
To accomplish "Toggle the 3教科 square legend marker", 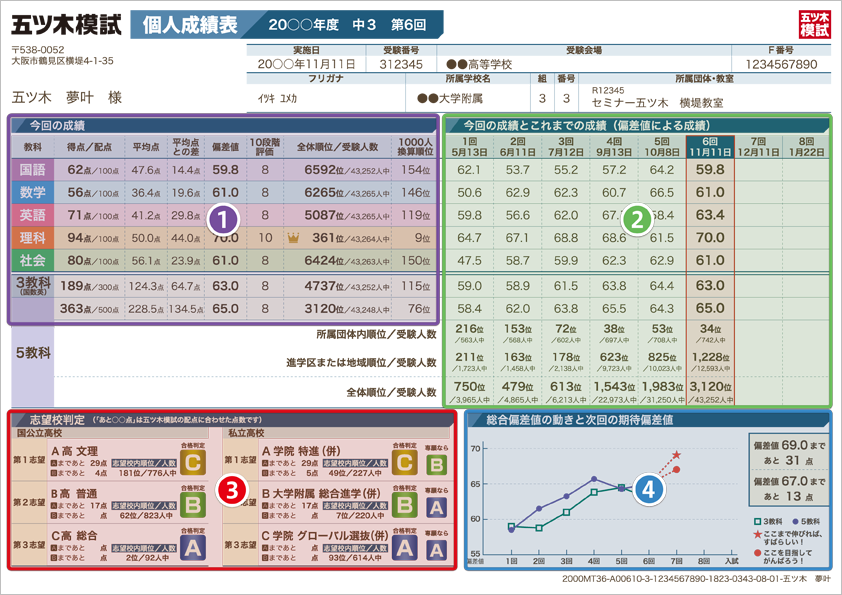I will [756, 521].
